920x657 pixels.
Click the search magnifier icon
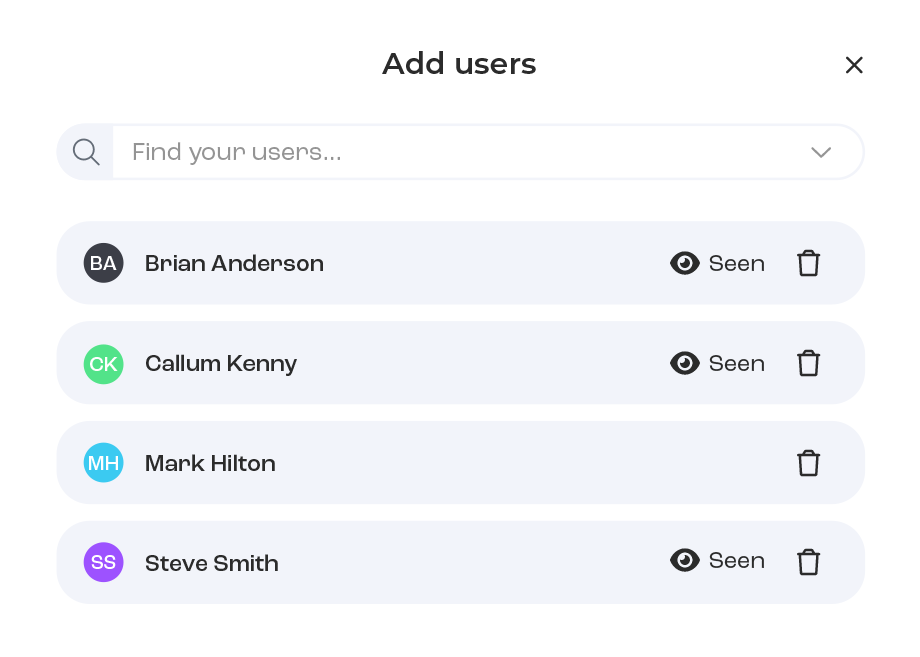(x=86, y=152)
